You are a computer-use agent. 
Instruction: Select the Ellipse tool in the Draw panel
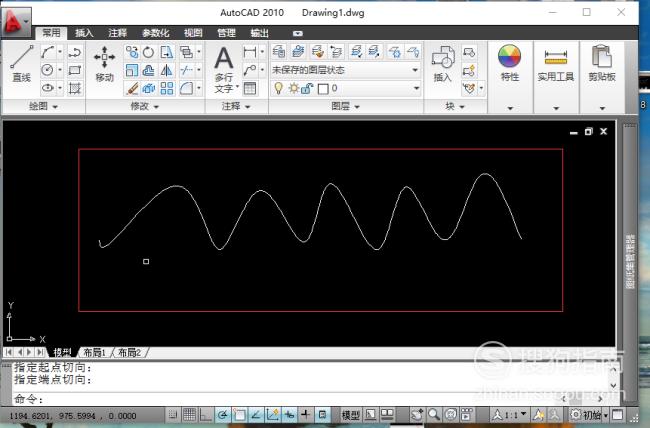click(47, 88)
